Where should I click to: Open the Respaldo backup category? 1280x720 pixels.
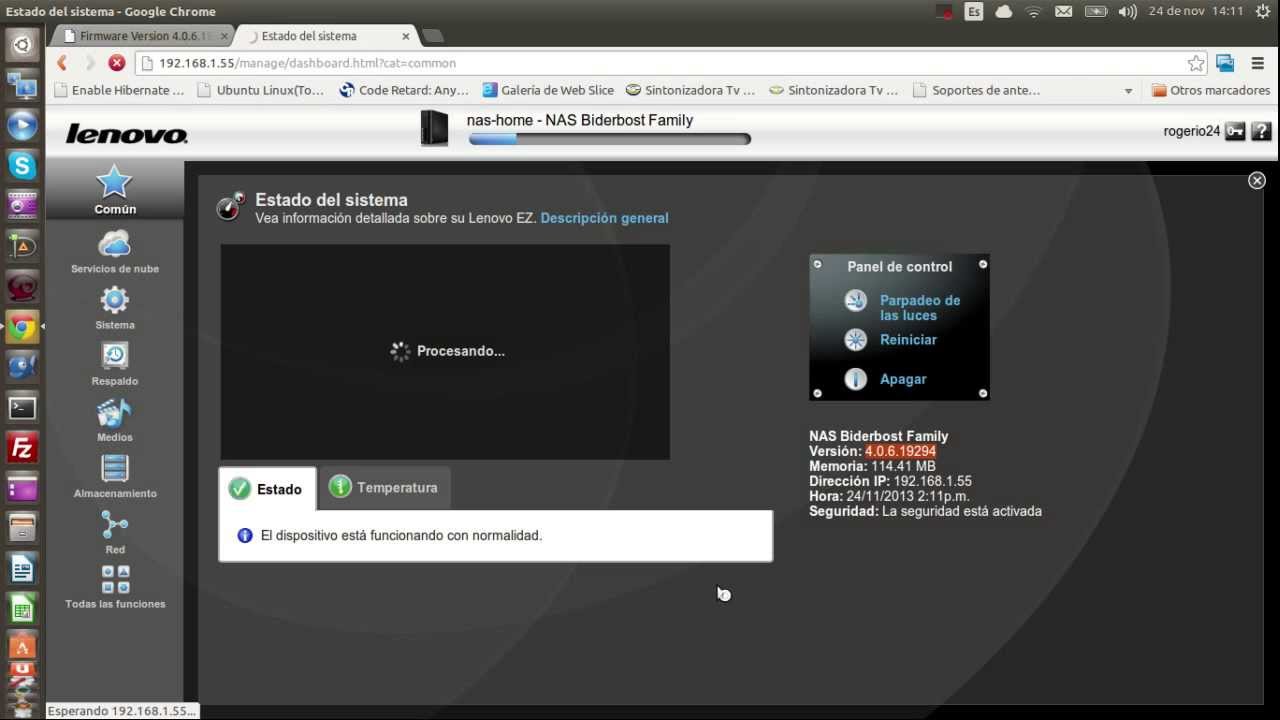(x=114, y=364)
